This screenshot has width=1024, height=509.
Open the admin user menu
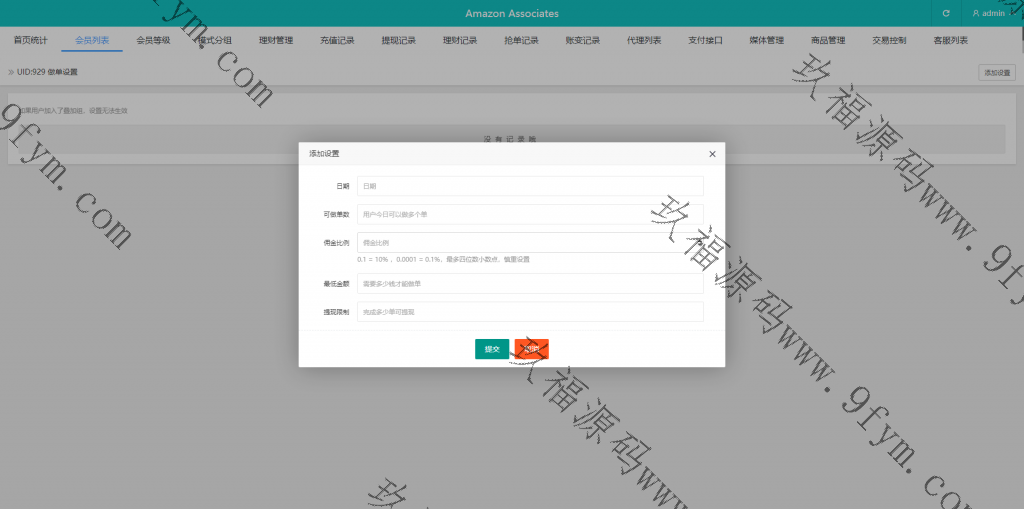(992, 13)
